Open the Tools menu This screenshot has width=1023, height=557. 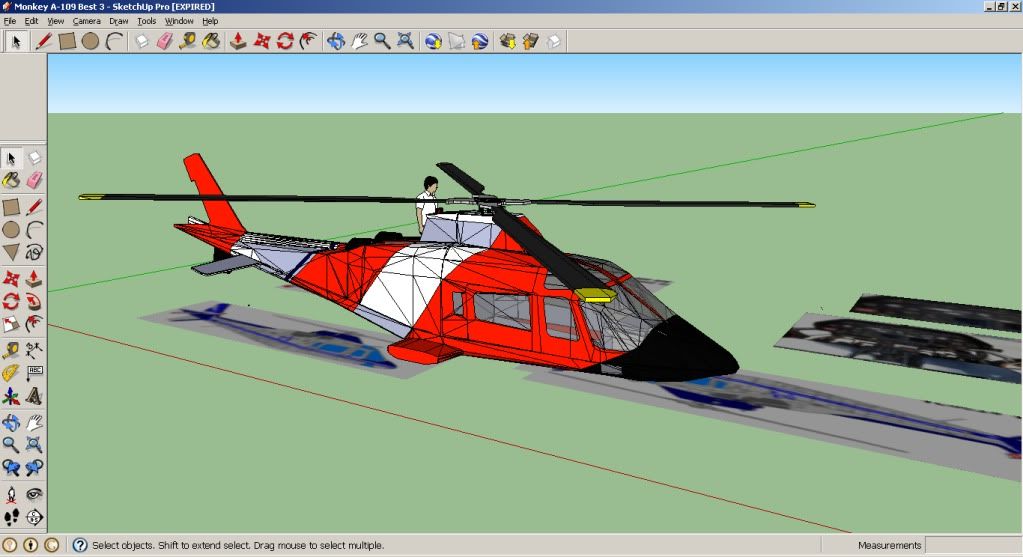[x=147, y=21]
